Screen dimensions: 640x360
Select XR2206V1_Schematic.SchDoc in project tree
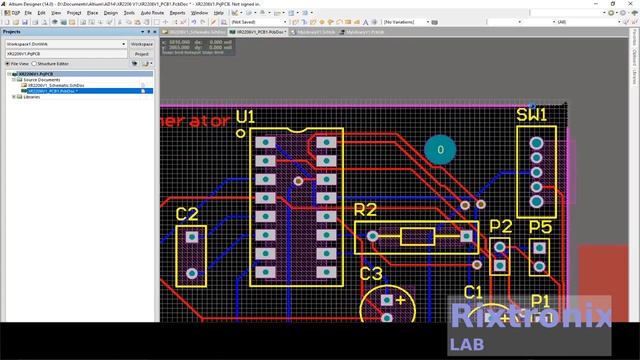(x=56, y=85)
